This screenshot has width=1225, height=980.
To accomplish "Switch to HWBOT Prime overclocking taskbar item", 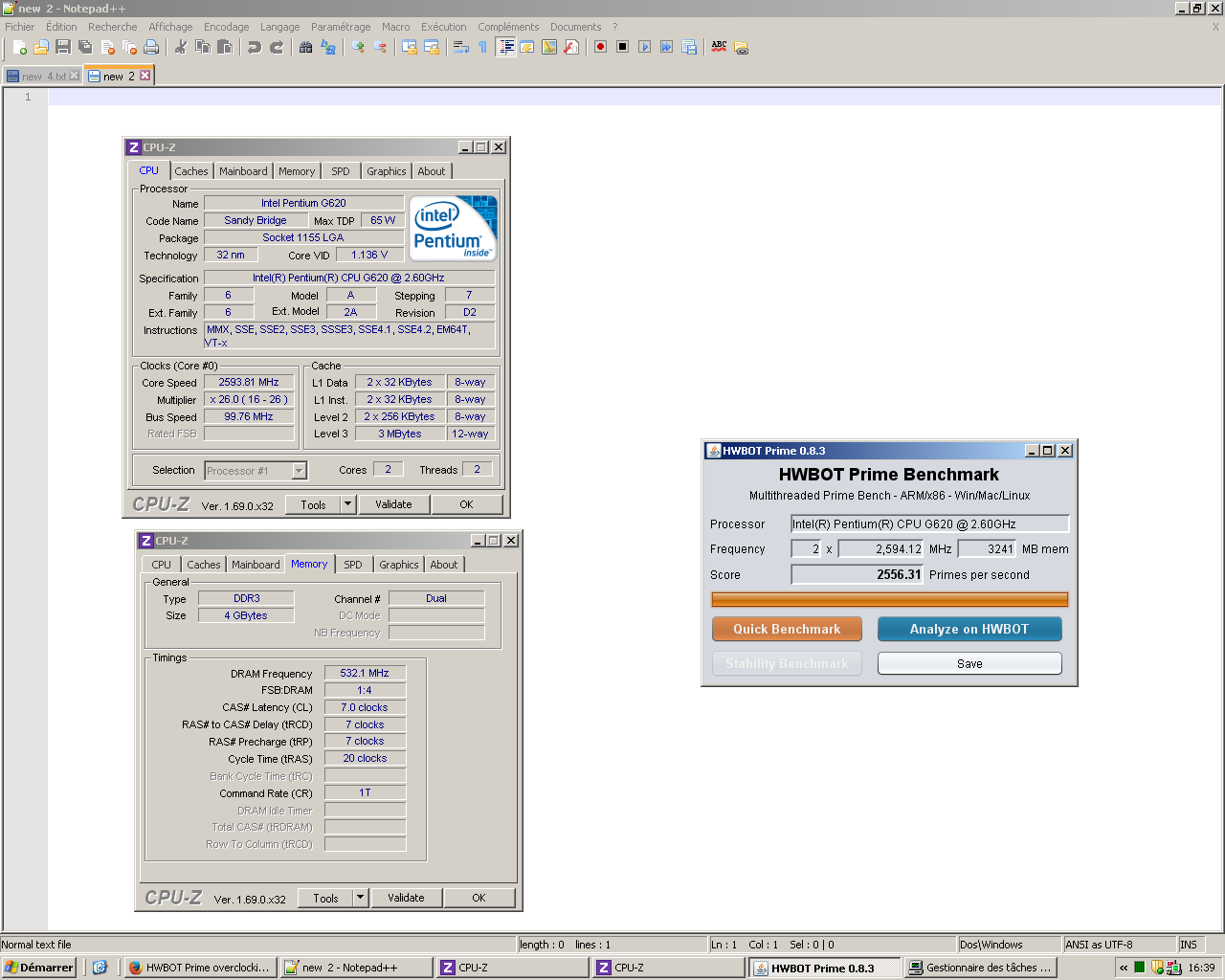I will click(x=200, y=968).
